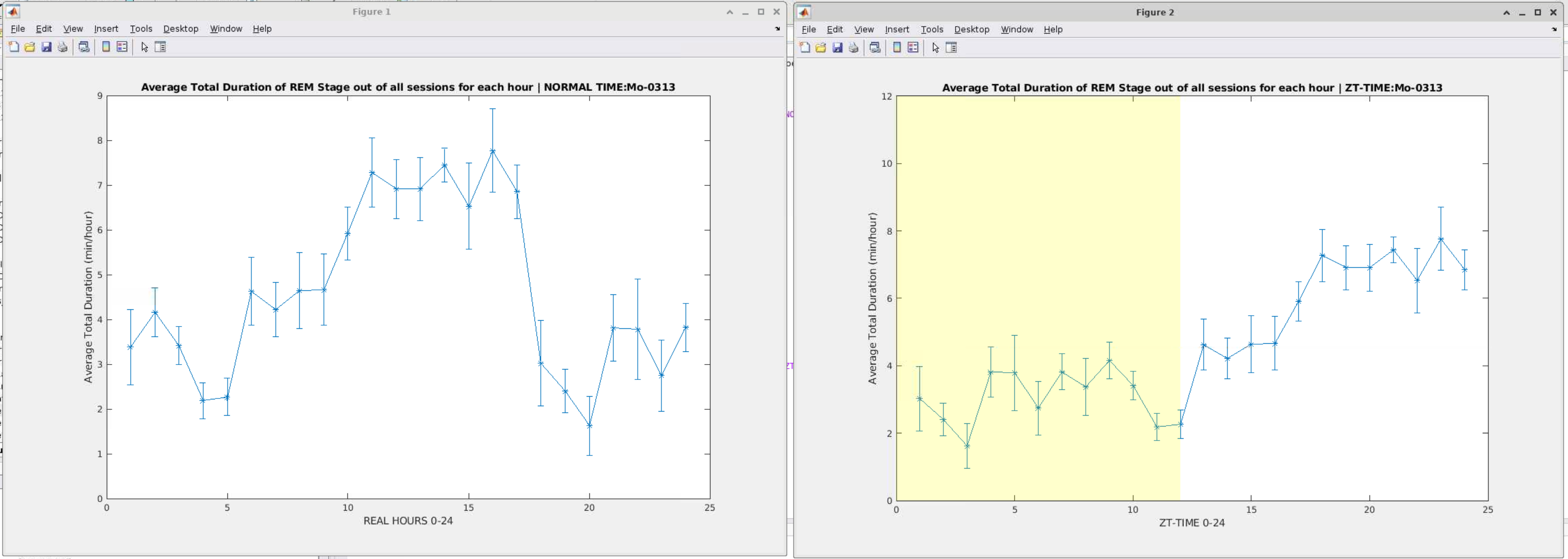This screenshot has height=559, width=1568.
Task: Save Figure 2 with the floppy disk icon
Action: pos(838,47)
